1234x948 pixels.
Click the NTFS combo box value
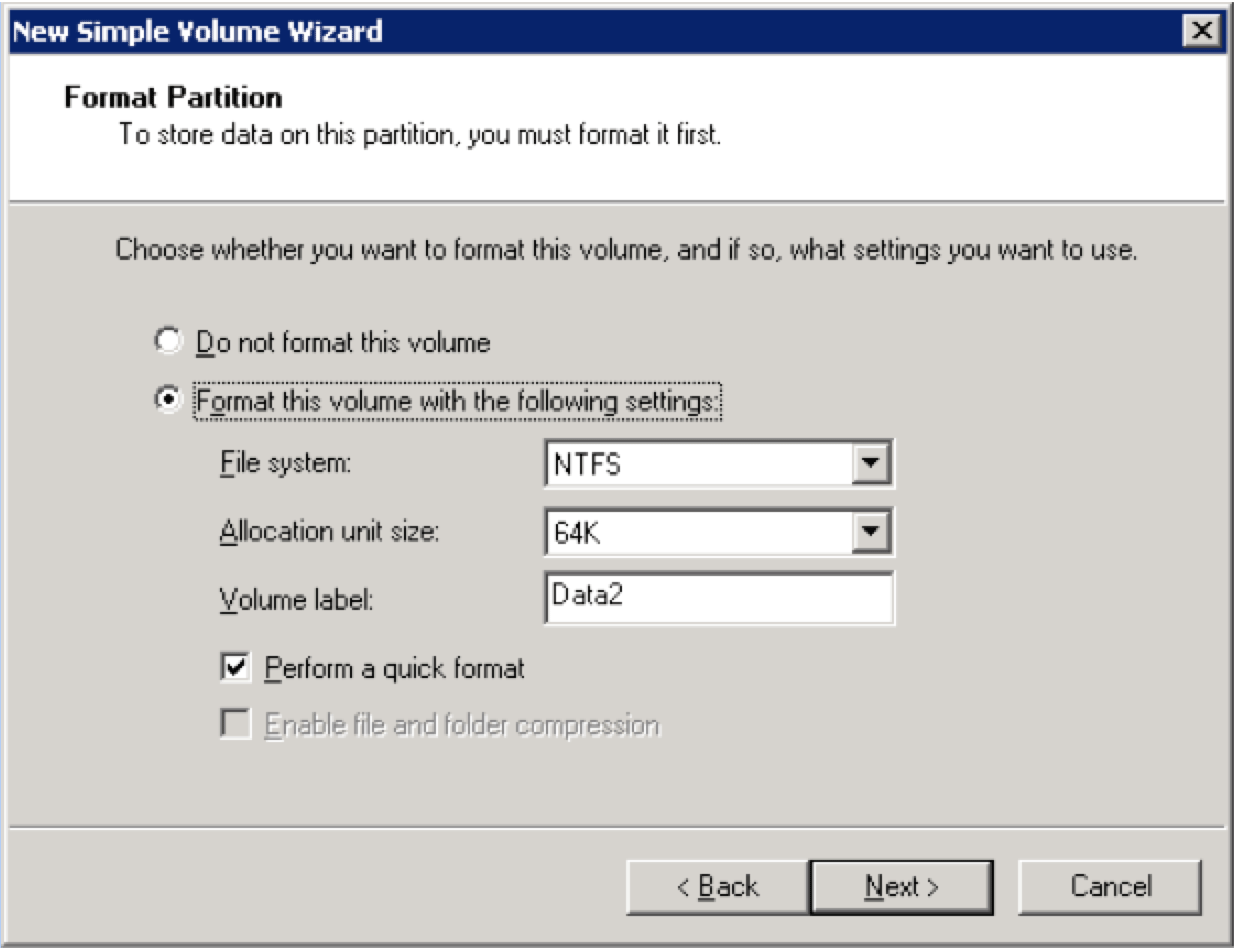click(x=698, y=465)
